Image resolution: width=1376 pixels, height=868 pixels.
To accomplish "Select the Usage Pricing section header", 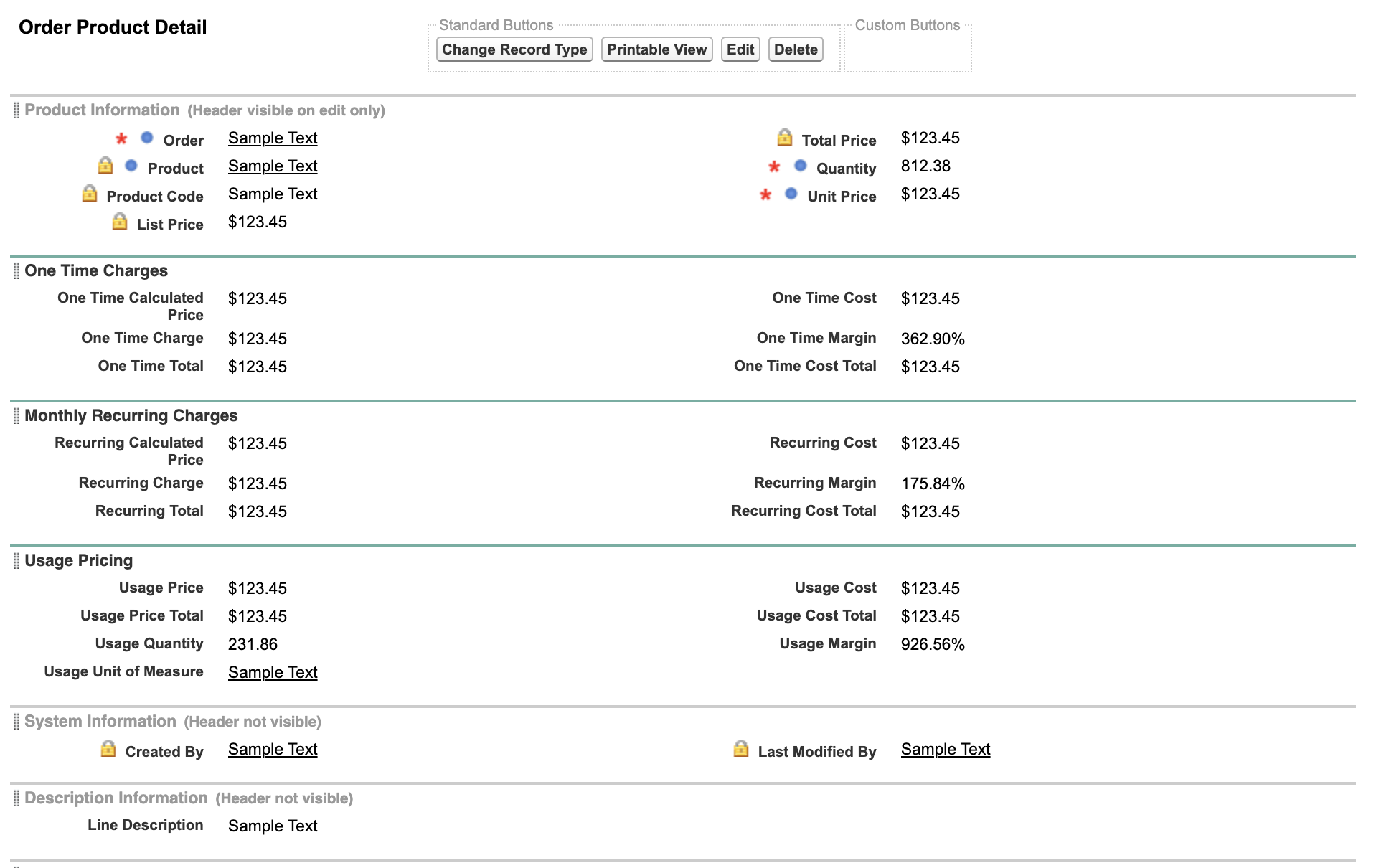I will pos(79,561).
